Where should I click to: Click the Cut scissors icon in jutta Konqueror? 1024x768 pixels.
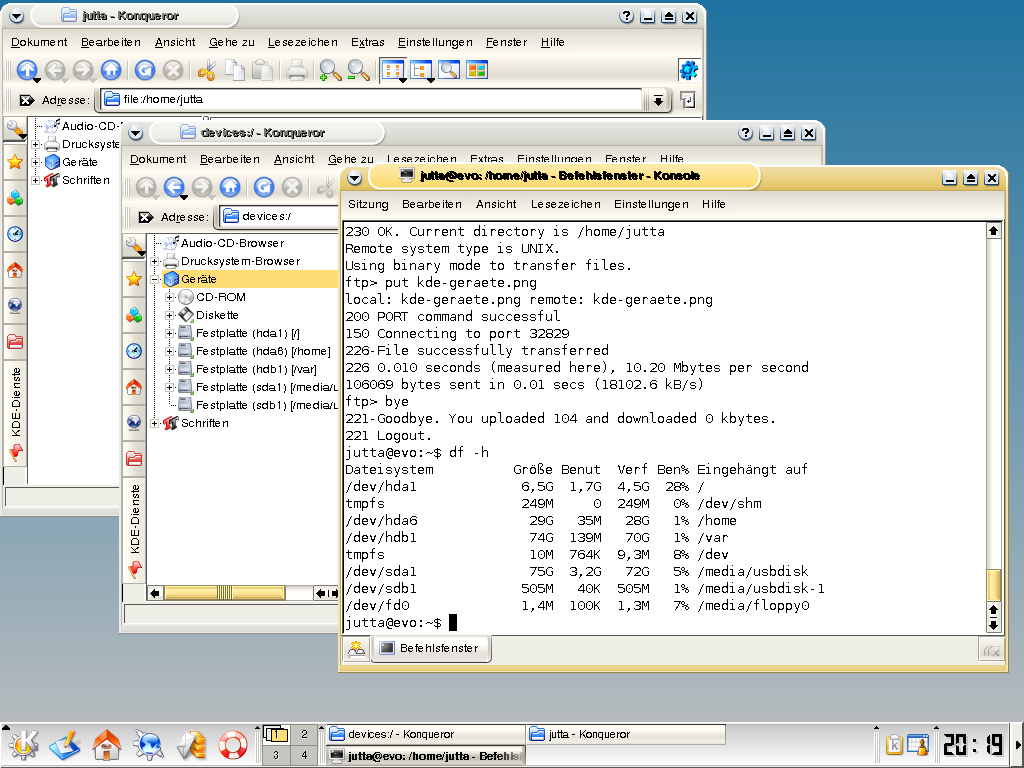tap(206, 70)
